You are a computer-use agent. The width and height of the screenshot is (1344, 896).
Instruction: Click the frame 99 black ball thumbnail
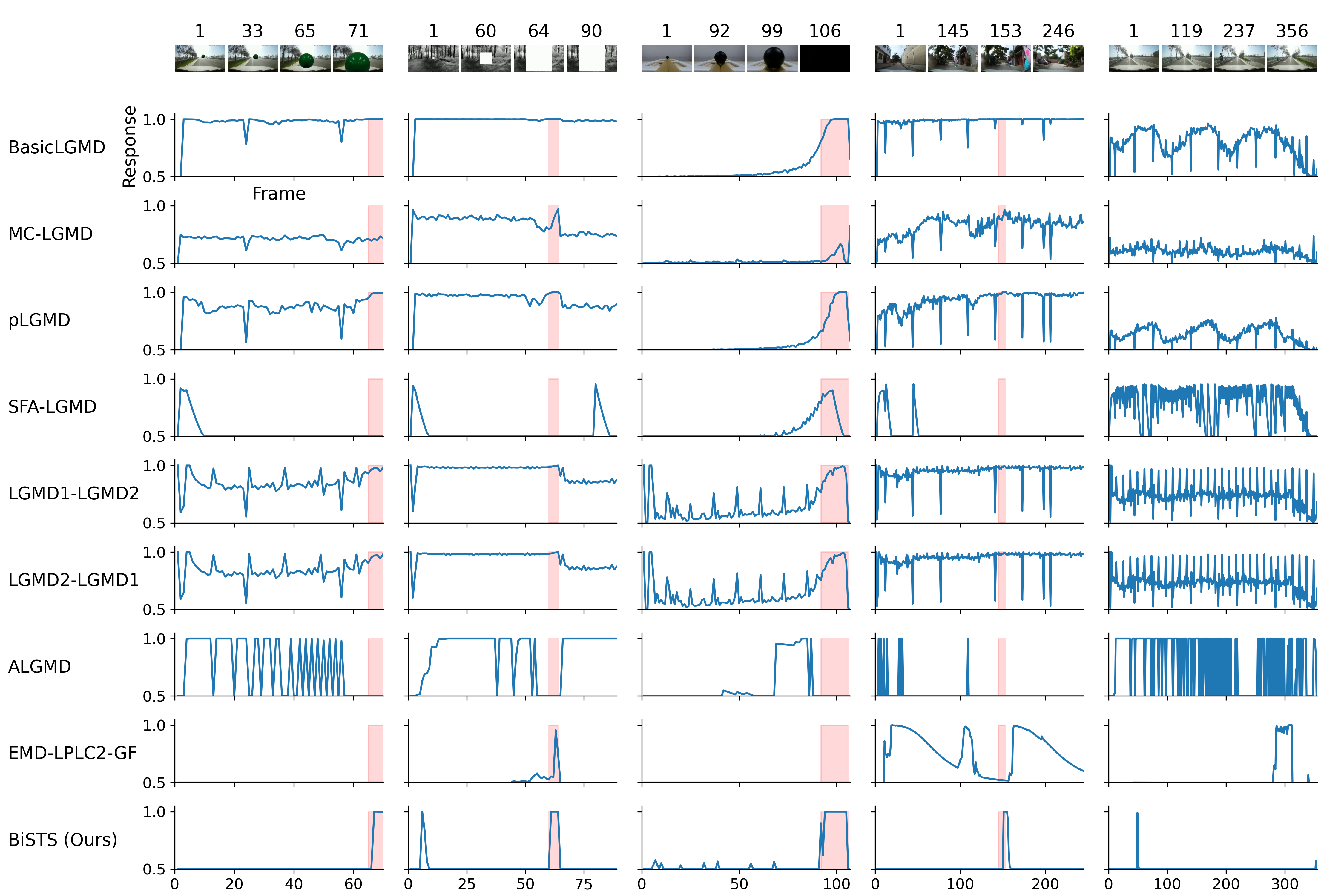772,58
